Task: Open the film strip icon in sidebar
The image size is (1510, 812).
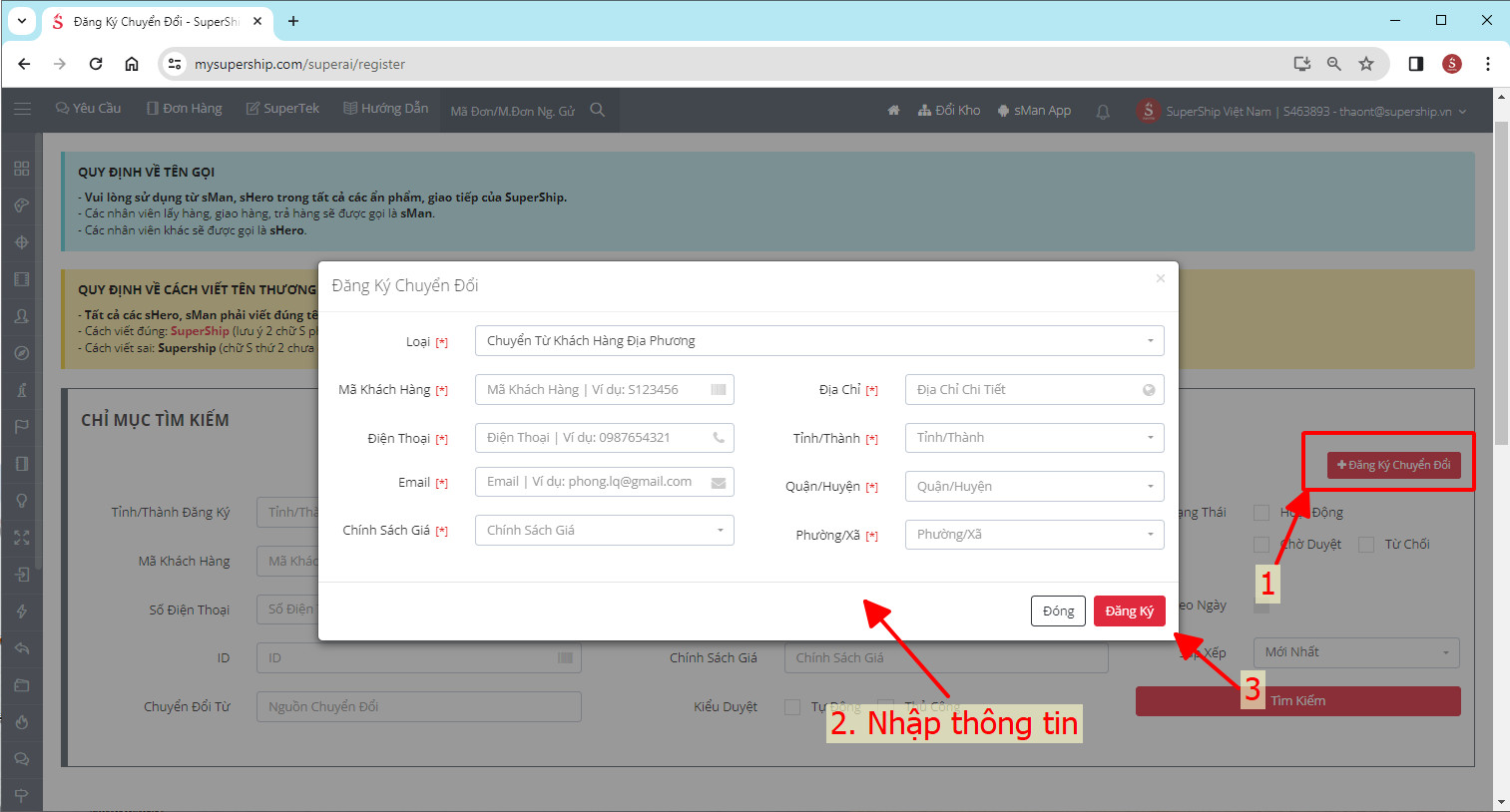Action: coord(22,279)
